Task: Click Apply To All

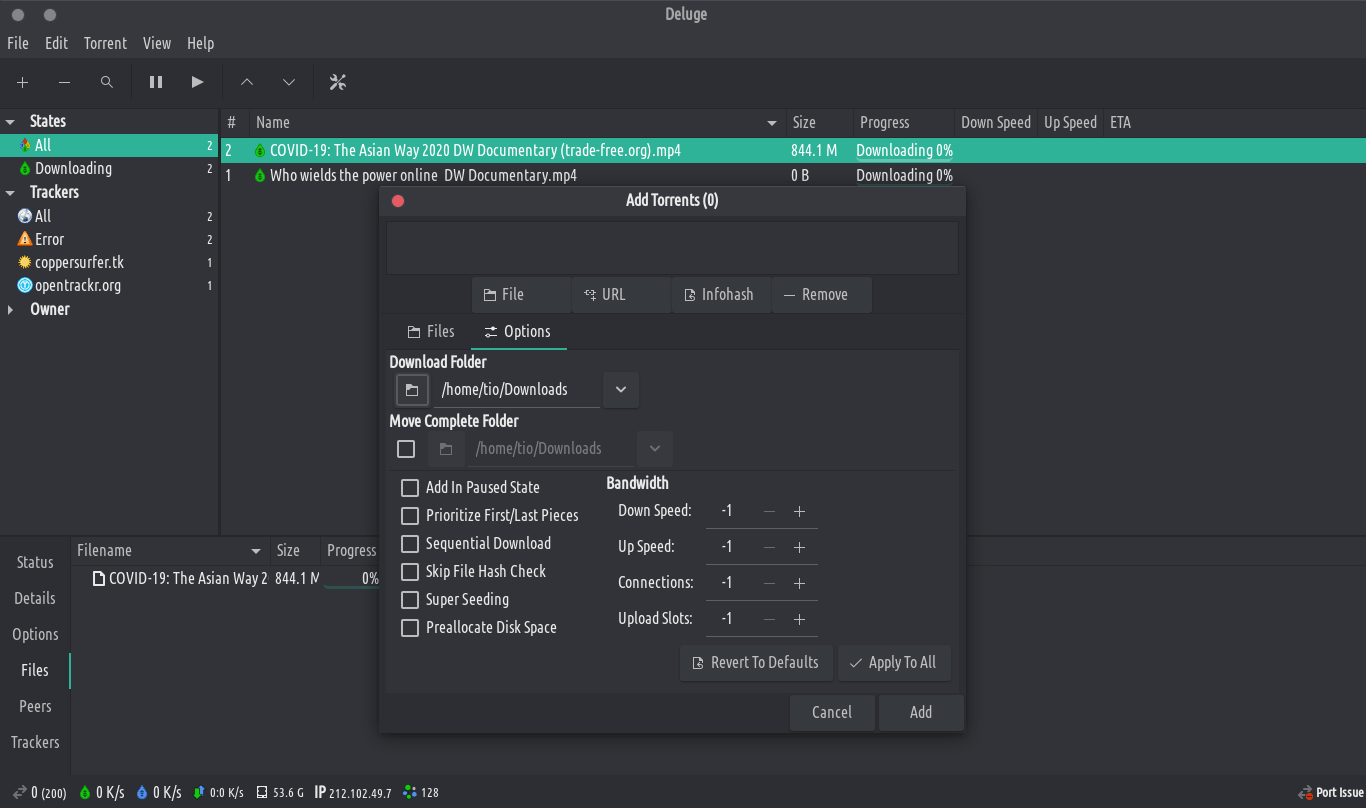Action: (894, 663)
